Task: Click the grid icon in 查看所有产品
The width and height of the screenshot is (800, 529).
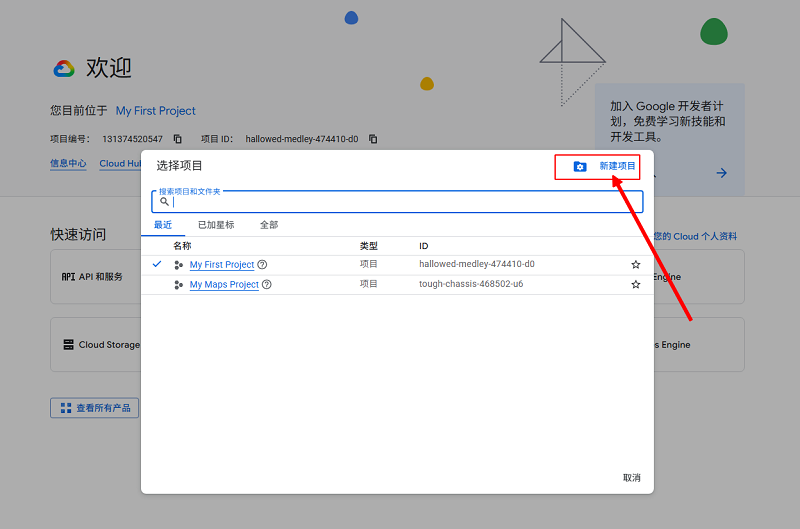Action: [x=66, y=408]
